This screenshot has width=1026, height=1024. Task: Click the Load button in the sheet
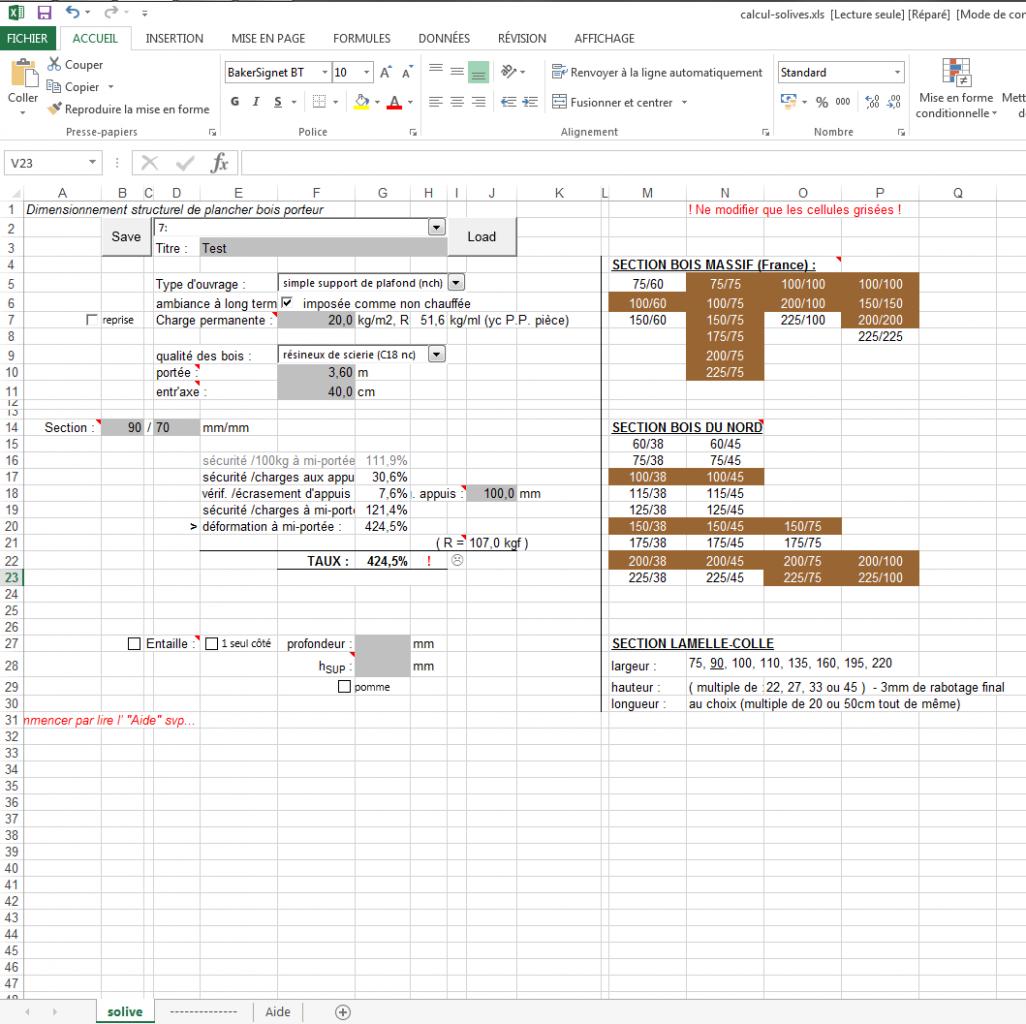click(x=482, y=236)
